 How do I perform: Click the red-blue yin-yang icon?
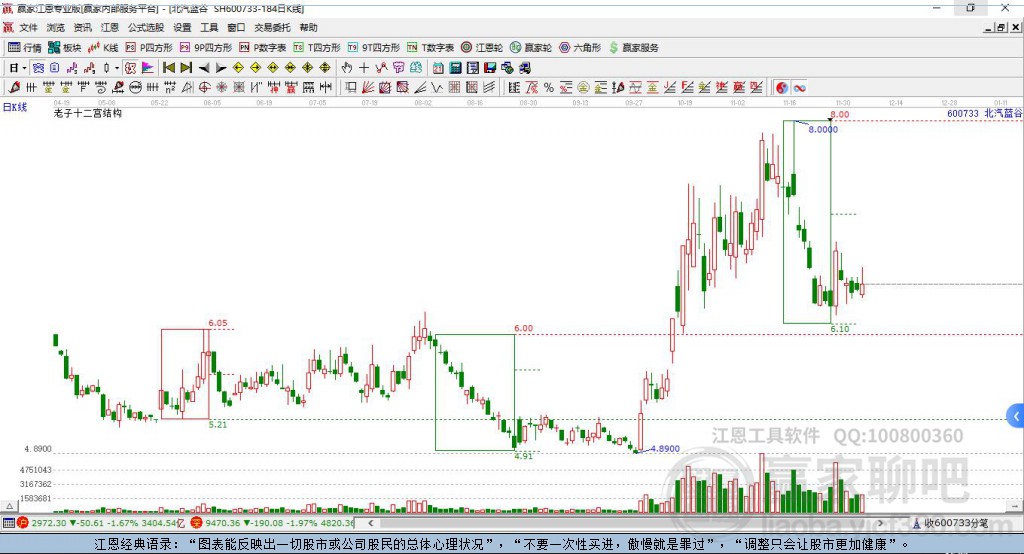click(782, 88)
